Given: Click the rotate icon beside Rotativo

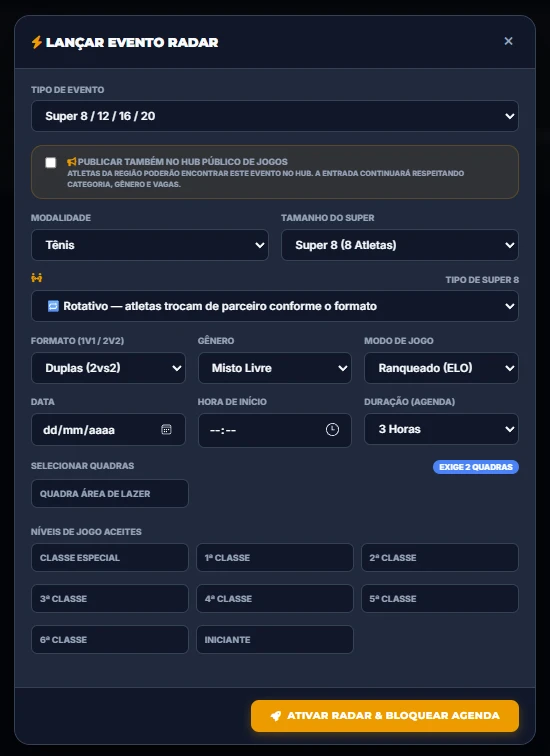Looking at the screenshot, I should point(53,306).
